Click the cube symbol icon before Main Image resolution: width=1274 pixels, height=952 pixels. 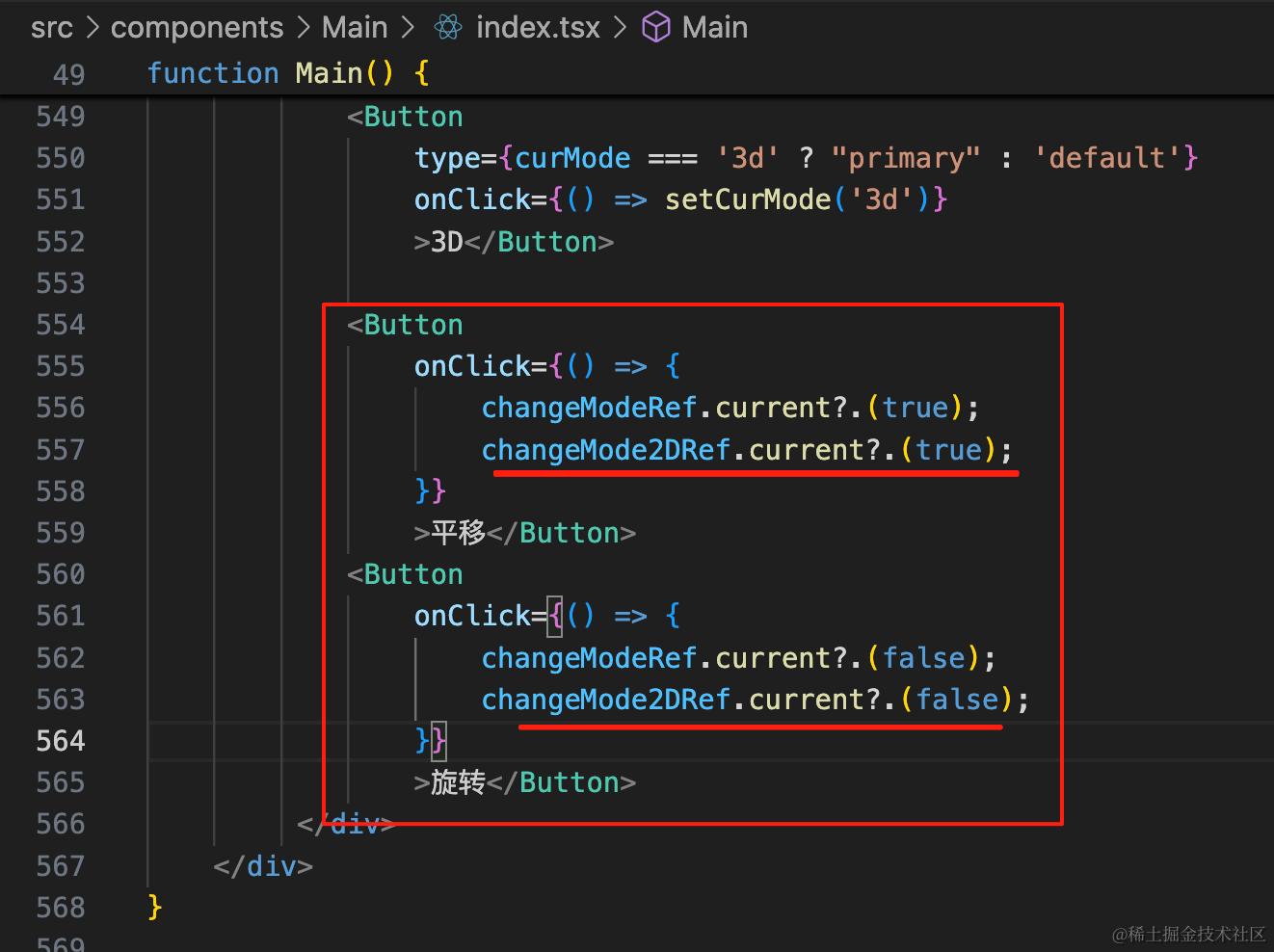pyautogui.click(x=656, y=27)
